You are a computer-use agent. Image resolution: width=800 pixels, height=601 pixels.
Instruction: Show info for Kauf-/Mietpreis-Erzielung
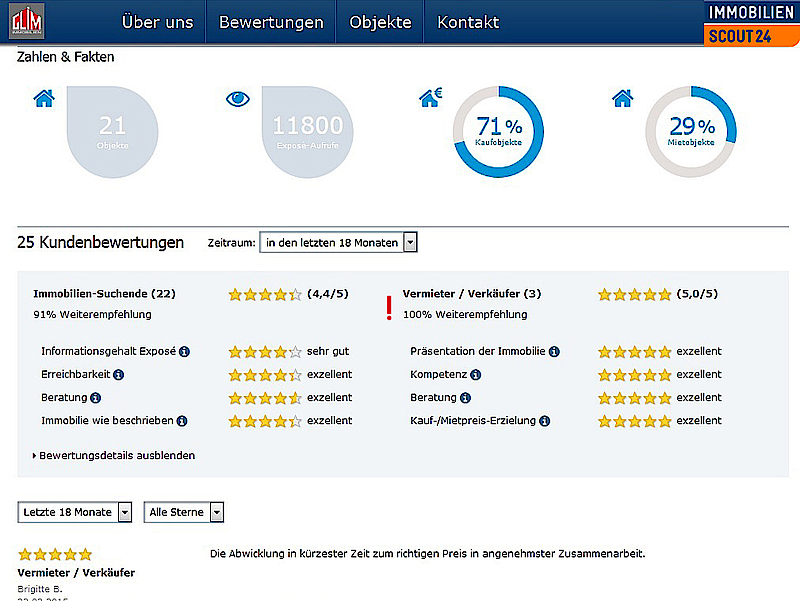[545, 421]
